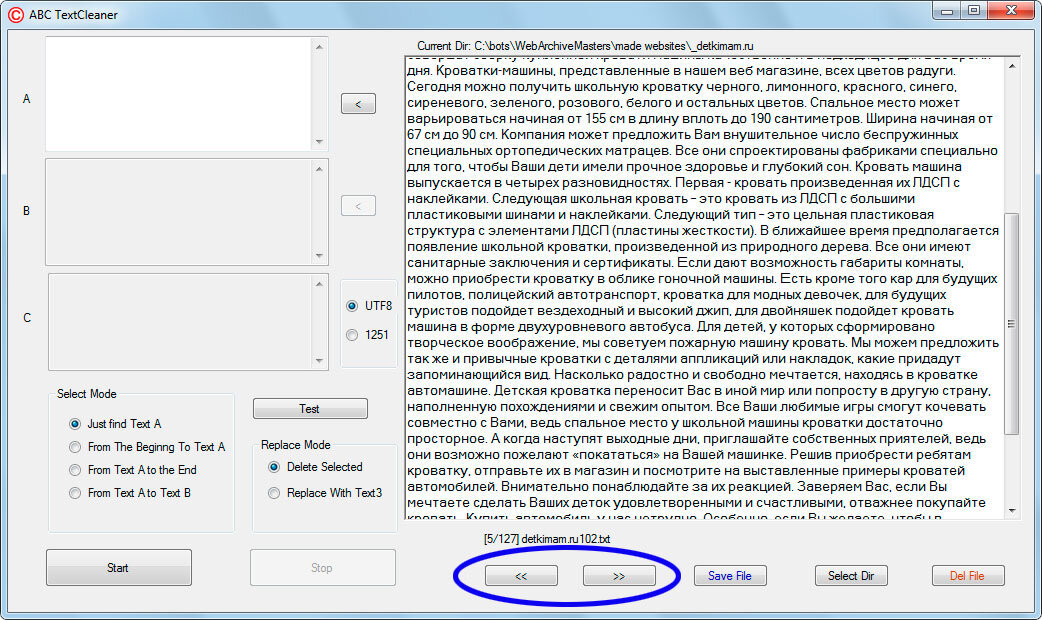Select 'Just find Text A' mode
This screenshot has height=620, width=1042.
(x=115, y=424)
